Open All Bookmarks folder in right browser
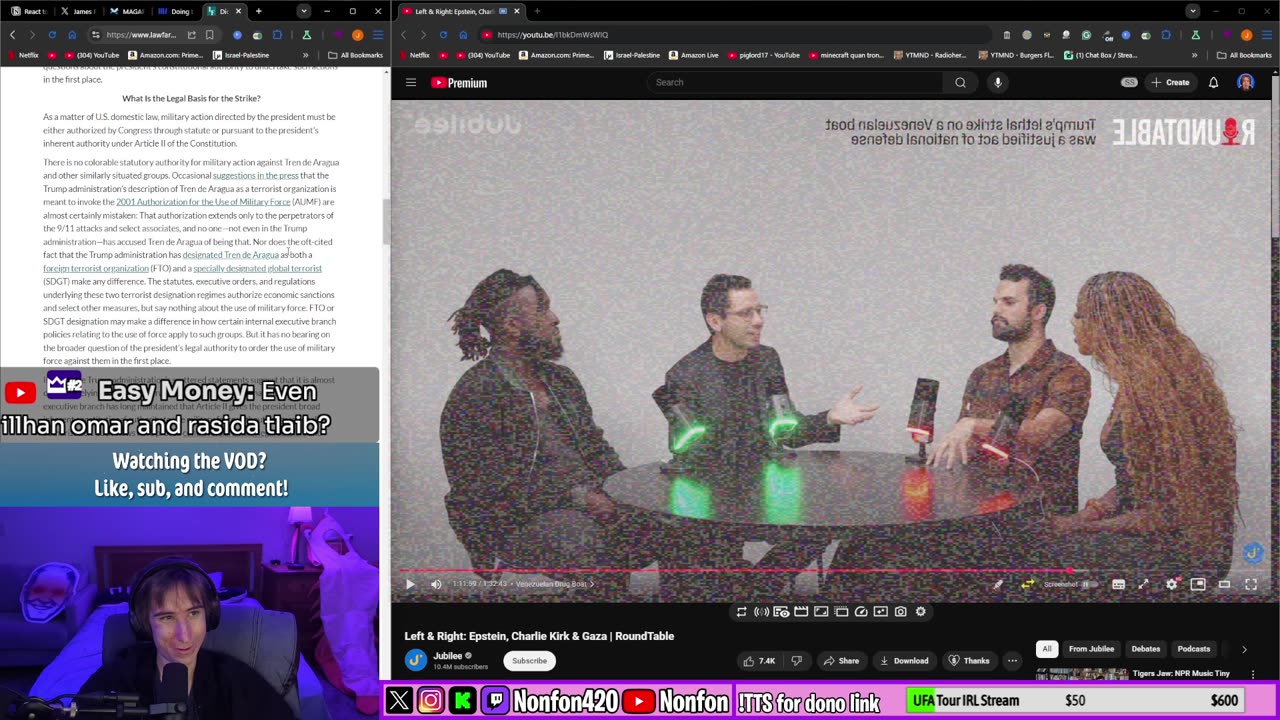 point(1244,55)
